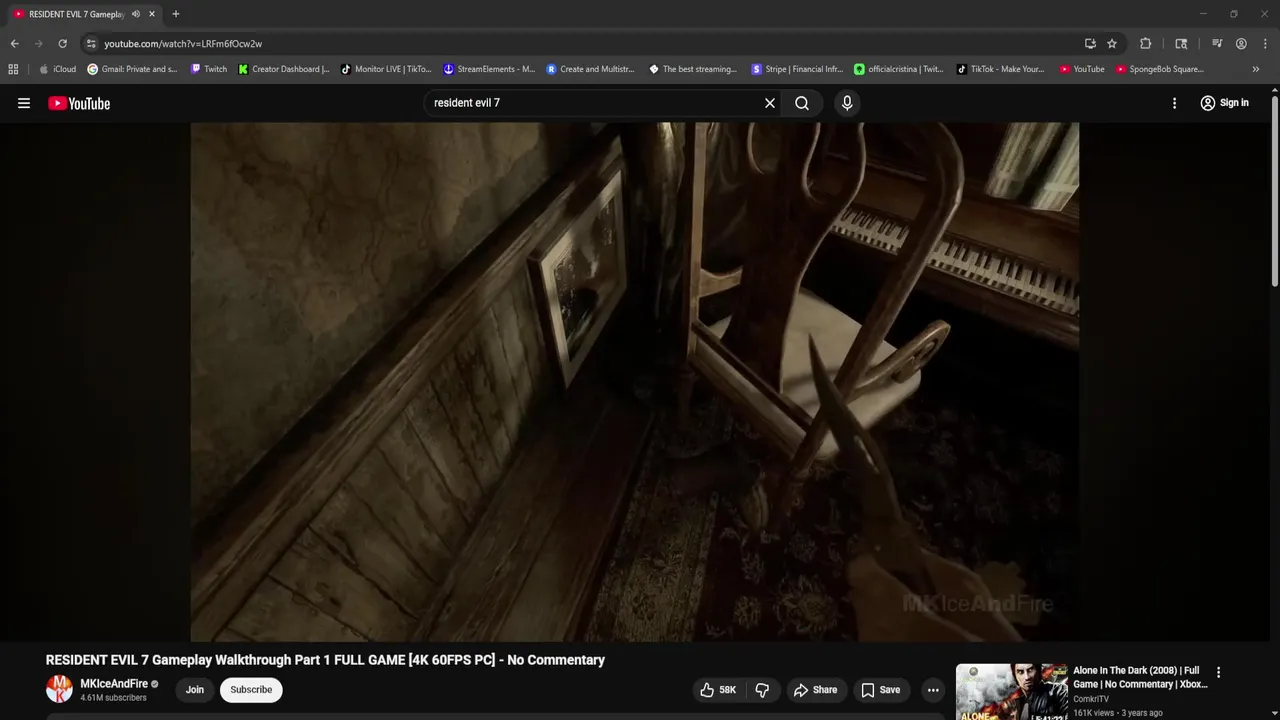
Task: Open the Extensions puzzle icon
Action: tap(1146, 44)
